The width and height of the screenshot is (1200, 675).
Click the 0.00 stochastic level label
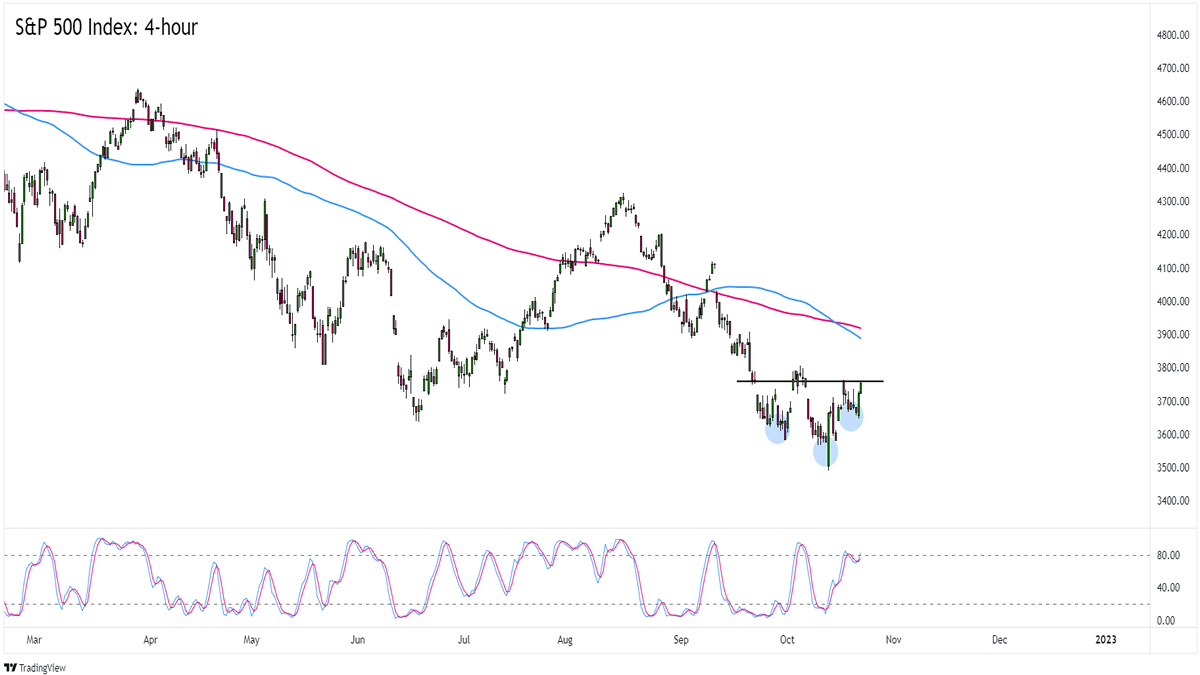(x=1164, y=621)
